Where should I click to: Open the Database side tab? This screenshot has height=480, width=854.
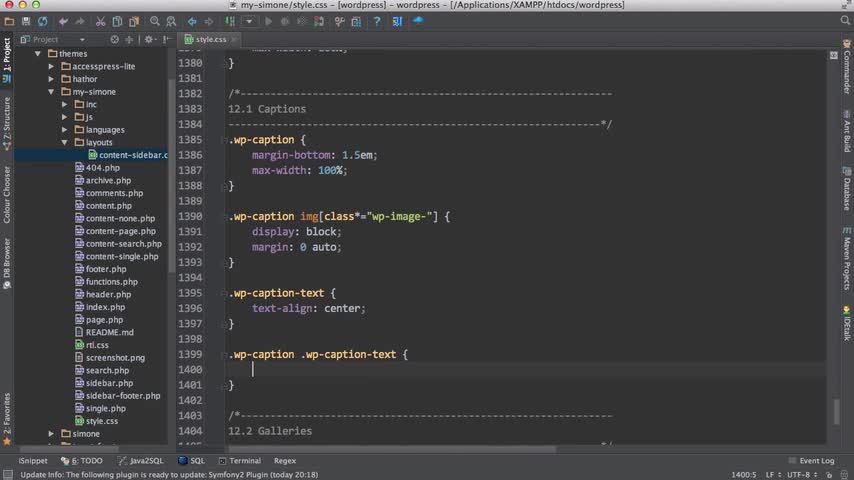pos(847,189)
